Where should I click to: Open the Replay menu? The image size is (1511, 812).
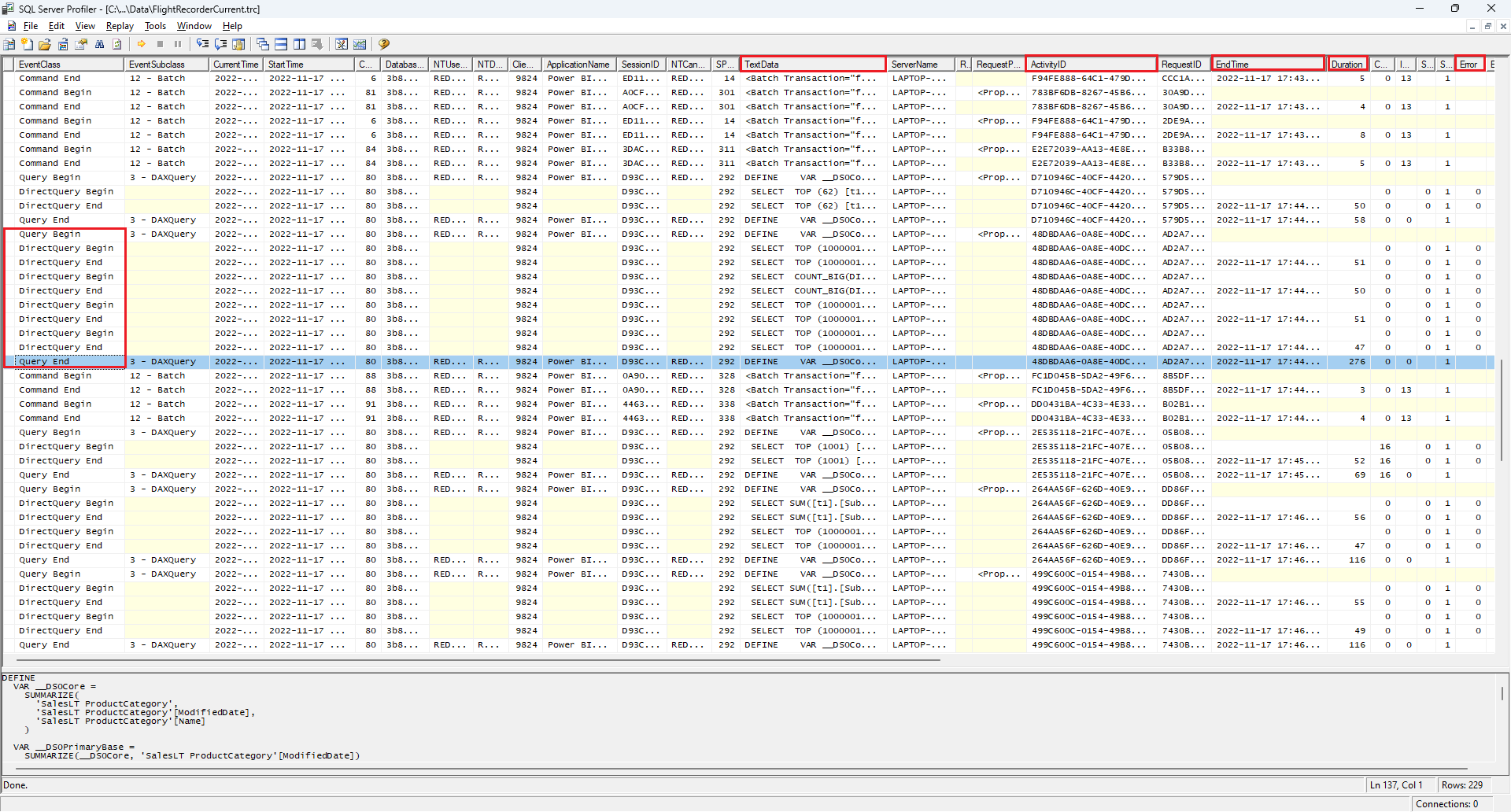click(x=119, y=26)
